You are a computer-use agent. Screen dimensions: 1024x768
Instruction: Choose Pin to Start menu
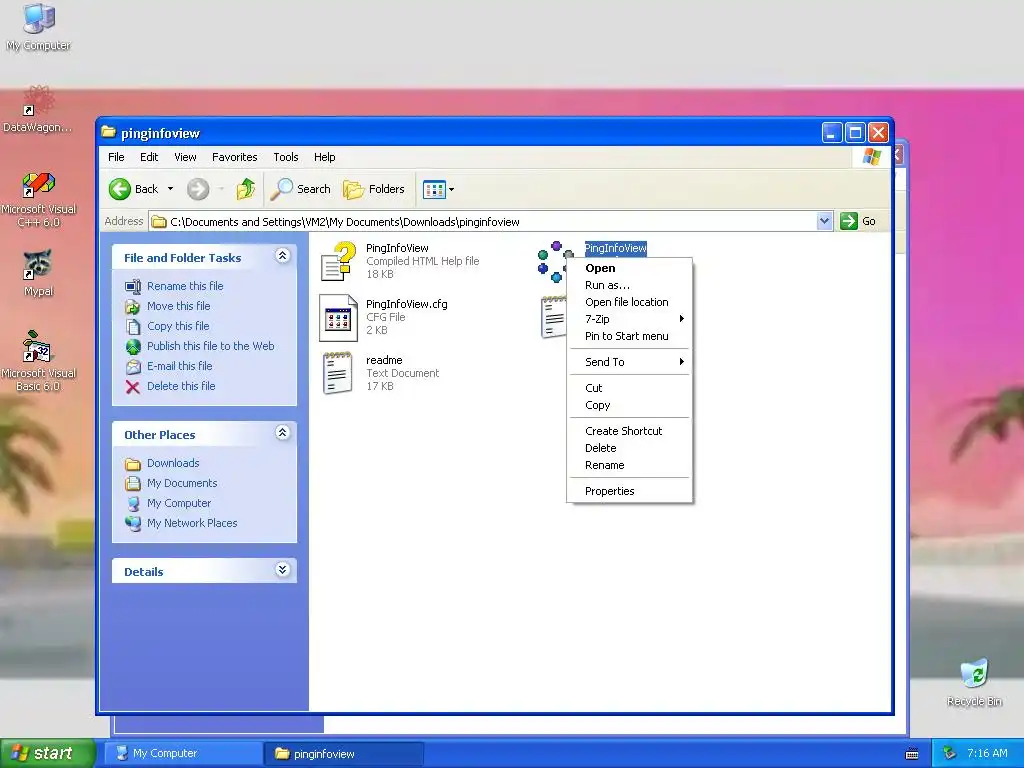(630, 336)
